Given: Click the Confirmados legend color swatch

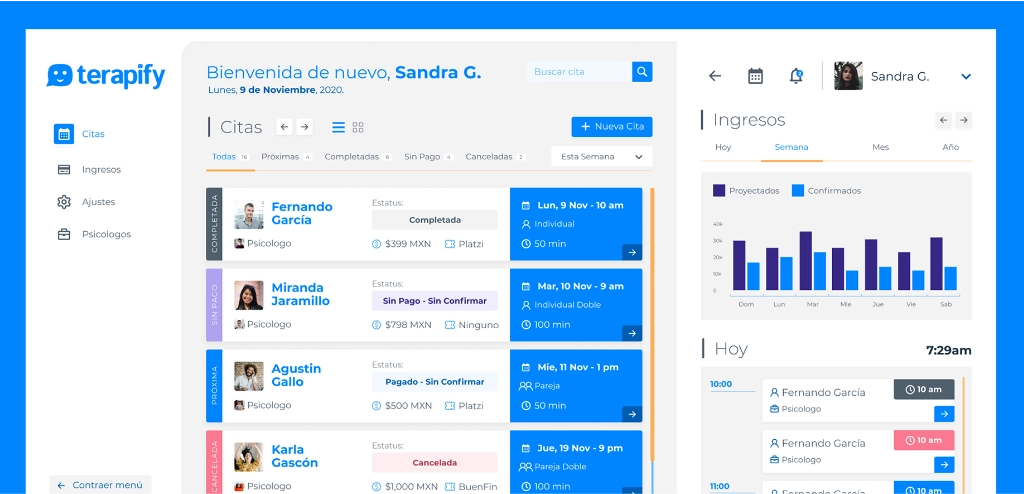Looking at the screenshot, I should (x=797, y=191).
